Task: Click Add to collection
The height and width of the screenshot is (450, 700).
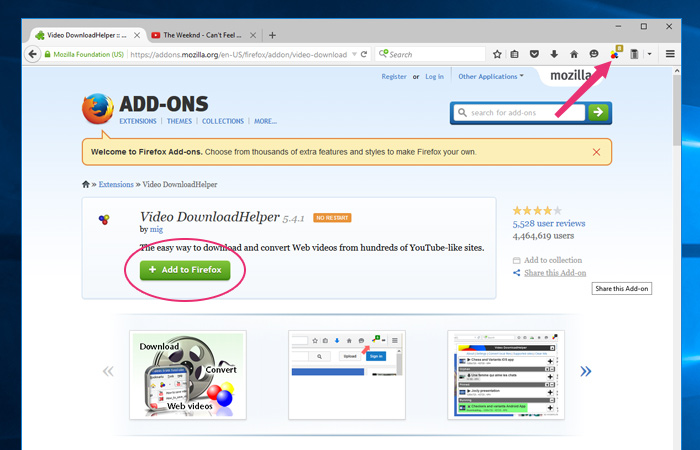Action: pos(553,260)
